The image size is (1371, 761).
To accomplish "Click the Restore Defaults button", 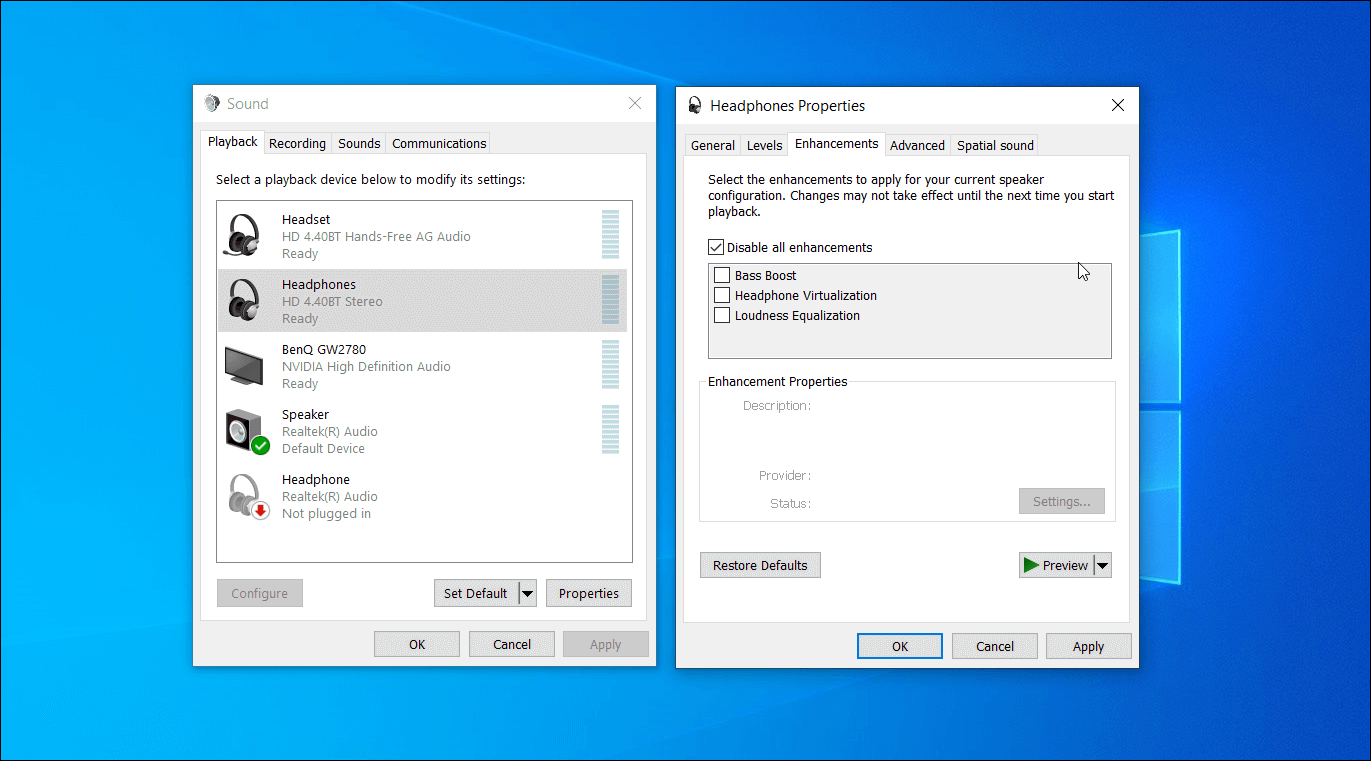I will [760, 564].
